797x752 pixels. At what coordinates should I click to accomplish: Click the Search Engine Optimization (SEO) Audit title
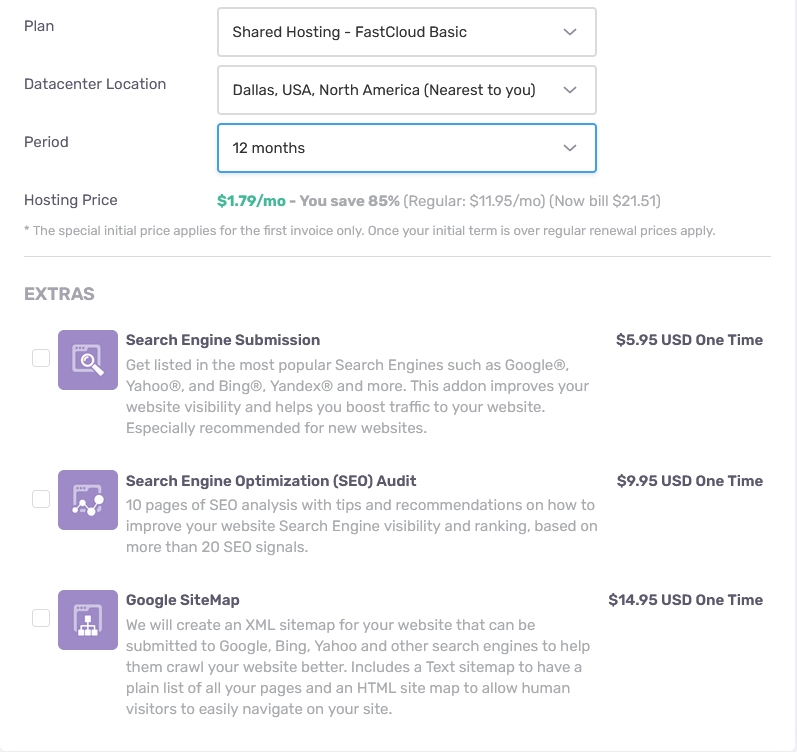(271, 481)
